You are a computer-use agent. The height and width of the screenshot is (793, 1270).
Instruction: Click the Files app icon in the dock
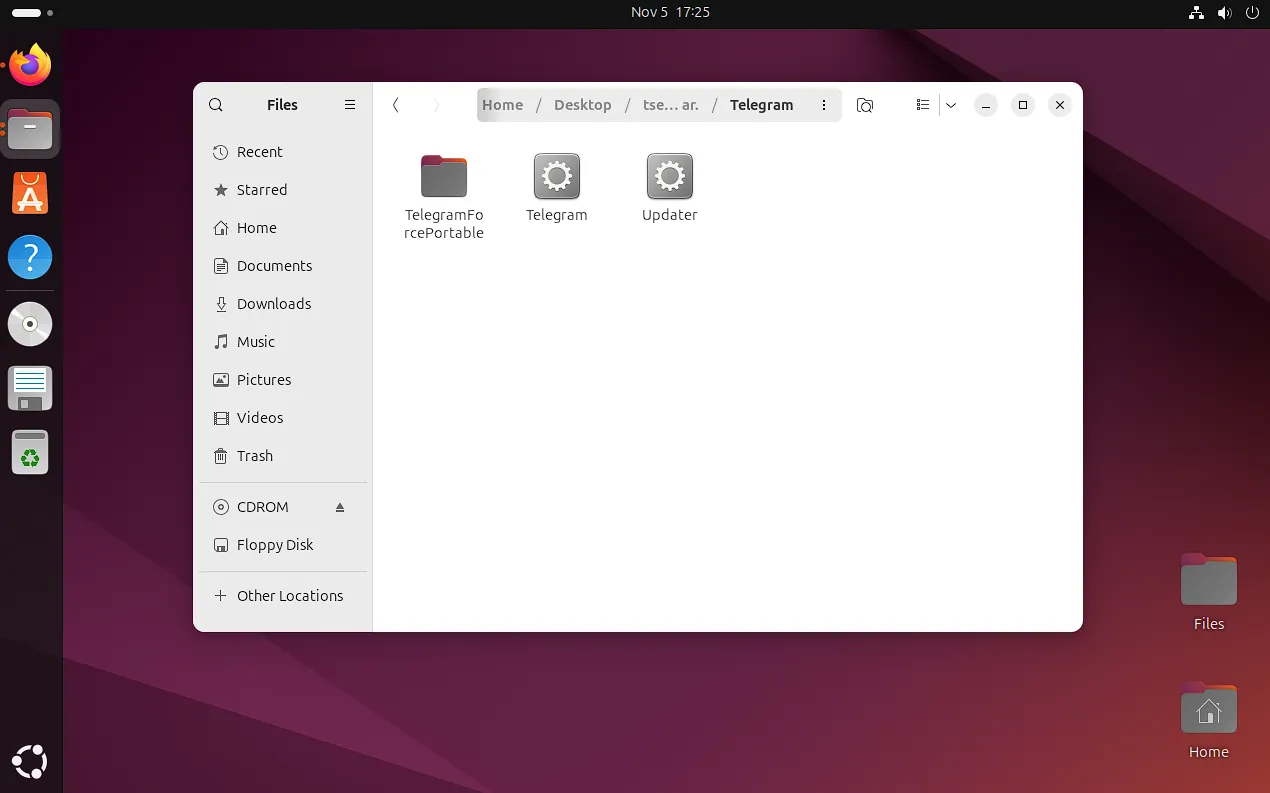pyautogui.click(x=30, y=130)
